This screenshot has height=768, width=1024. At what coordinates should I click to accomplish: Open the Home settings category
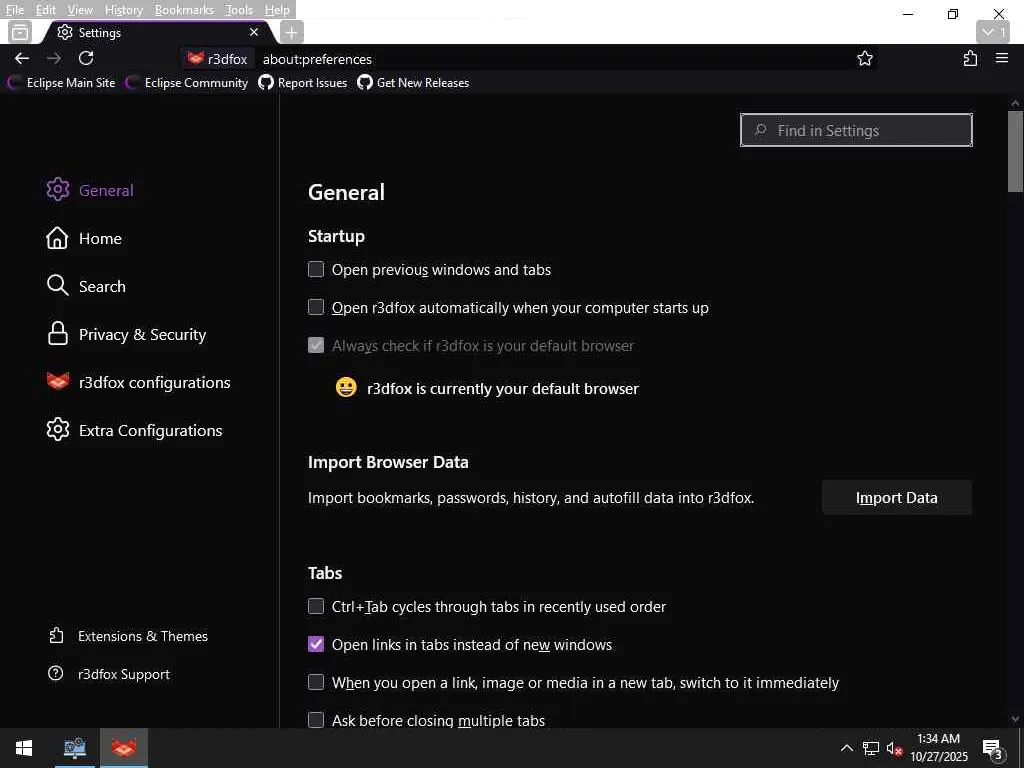[x=84, y=238]
